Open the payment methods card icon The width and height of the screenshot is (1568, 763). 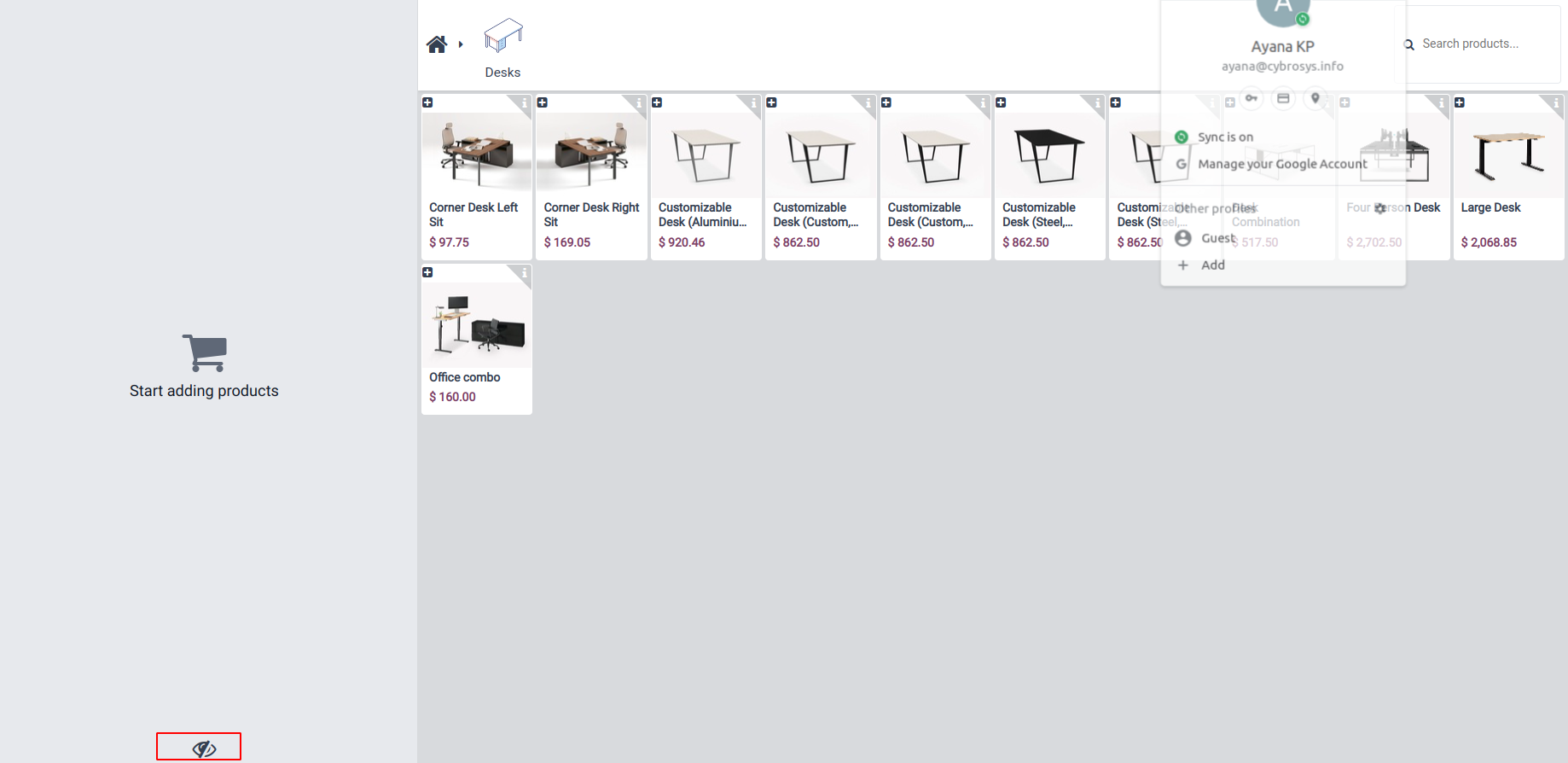pyautogui.click(x=1283, y=98)
